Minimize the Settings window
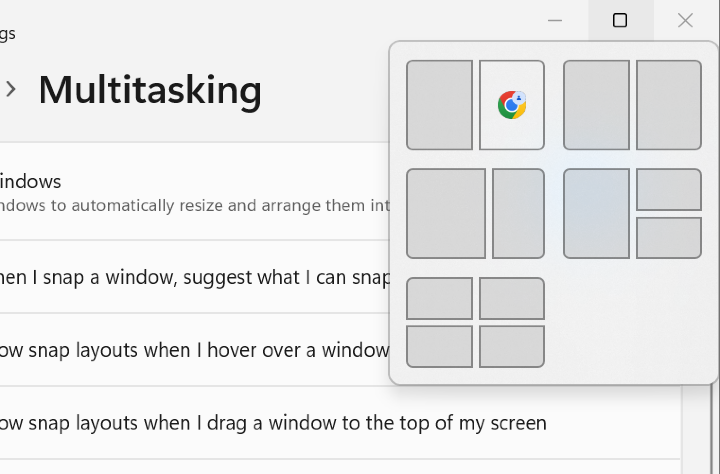Viewport: 720px width, 474px height. click(x=555, y=20)
